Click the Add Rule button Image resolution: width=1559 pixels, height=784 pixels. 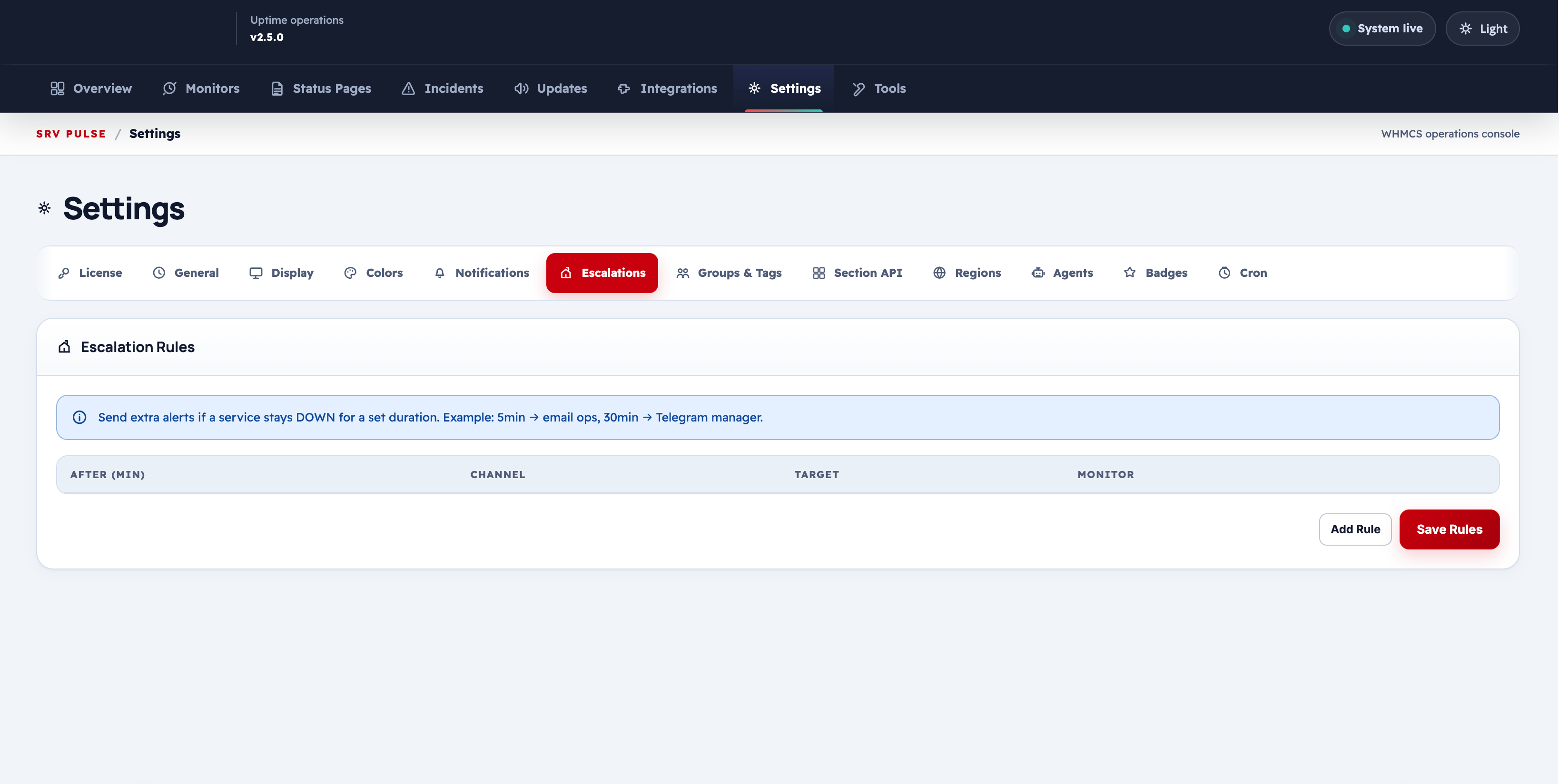coord(1356,529)
